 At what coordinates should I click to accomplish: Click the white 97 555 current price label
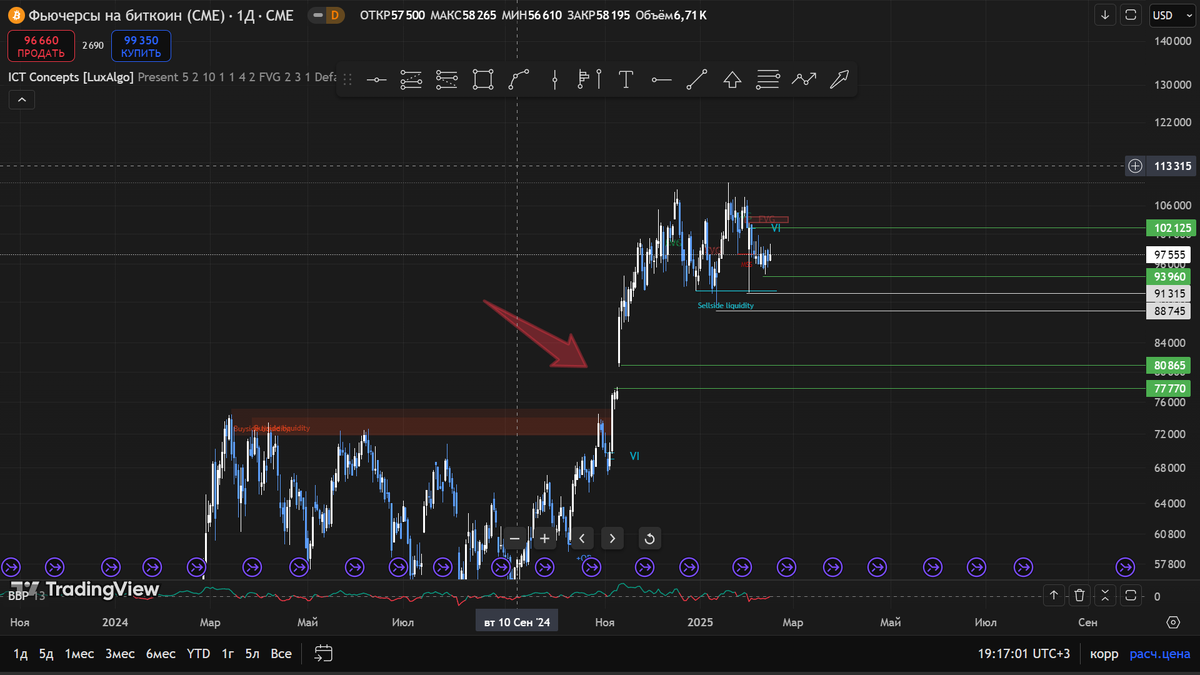1170,256
